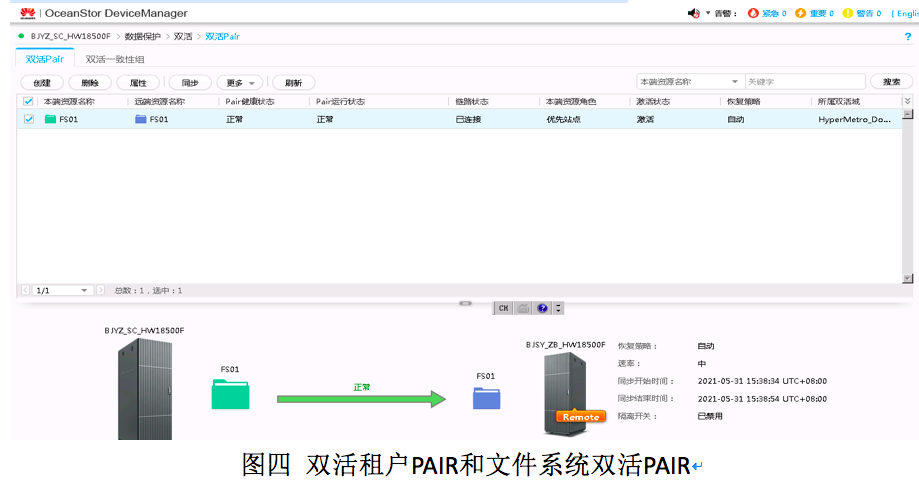This screenshot has height=481, width=919.
Task: Sort by 本端资源角色 column header
Action: coord(571,101)
